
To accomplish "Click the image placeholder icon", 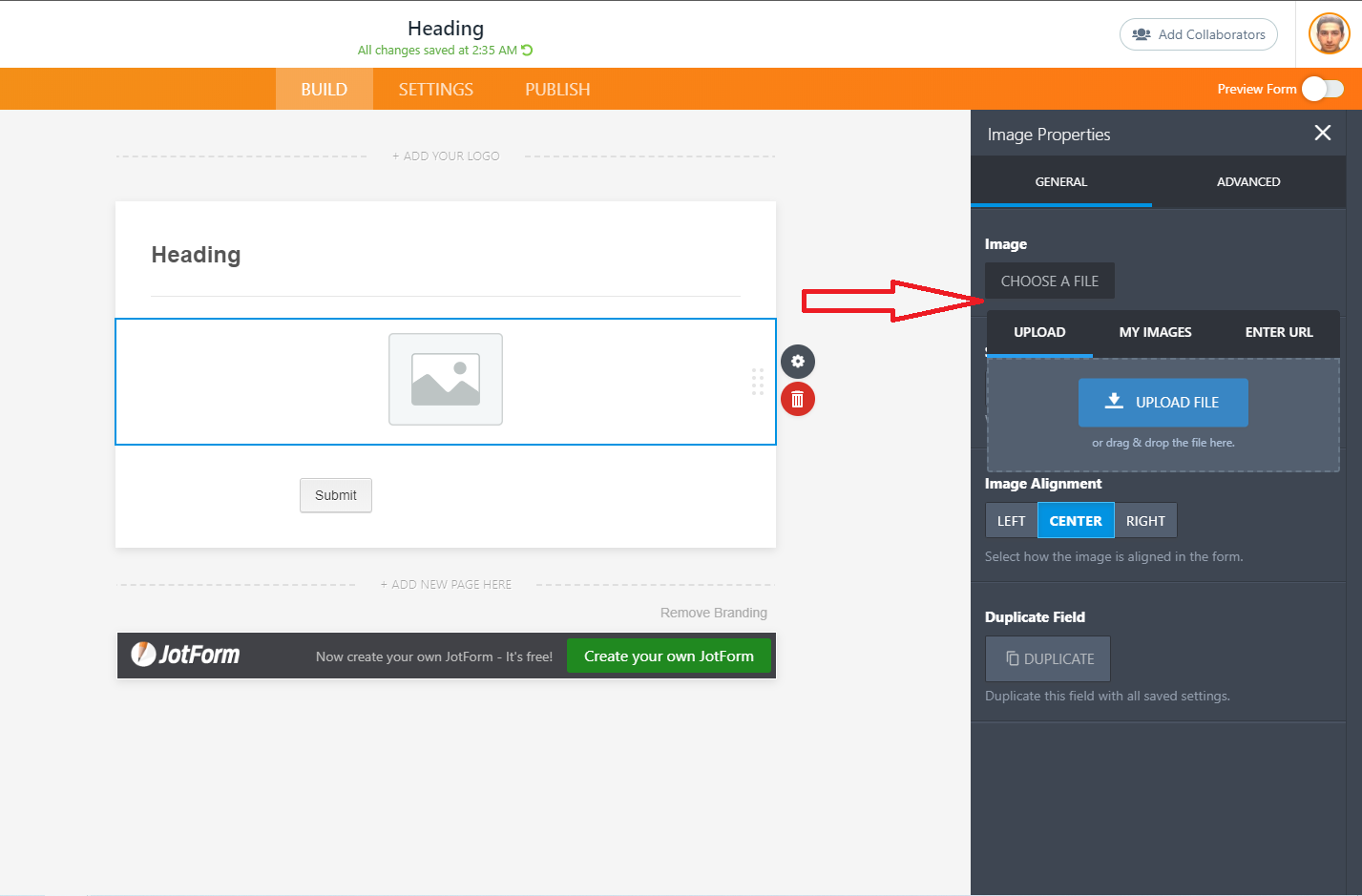I will coord(446,379).
